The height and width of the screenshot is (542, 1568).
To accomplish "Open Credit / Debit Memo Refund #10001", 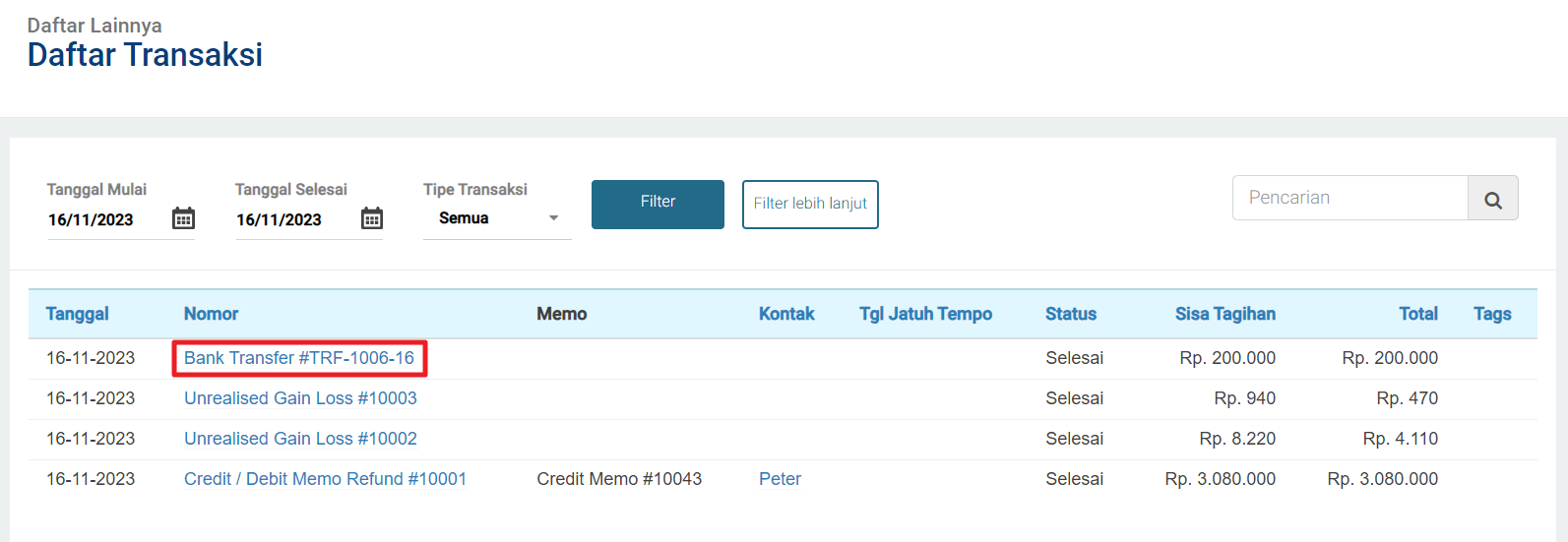I will [x=325, y=479].
